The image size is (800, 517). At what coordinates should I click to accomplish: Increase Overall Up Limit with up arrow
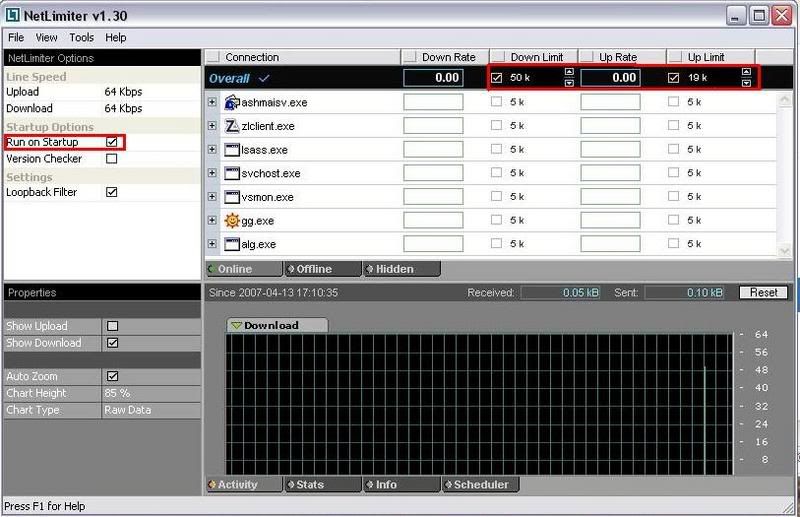(x=746, y=72)
